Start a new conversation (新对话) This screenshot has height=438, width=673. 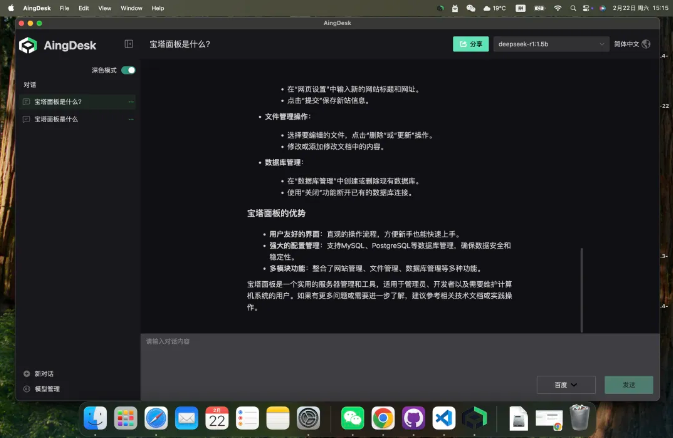coord(39,374)
